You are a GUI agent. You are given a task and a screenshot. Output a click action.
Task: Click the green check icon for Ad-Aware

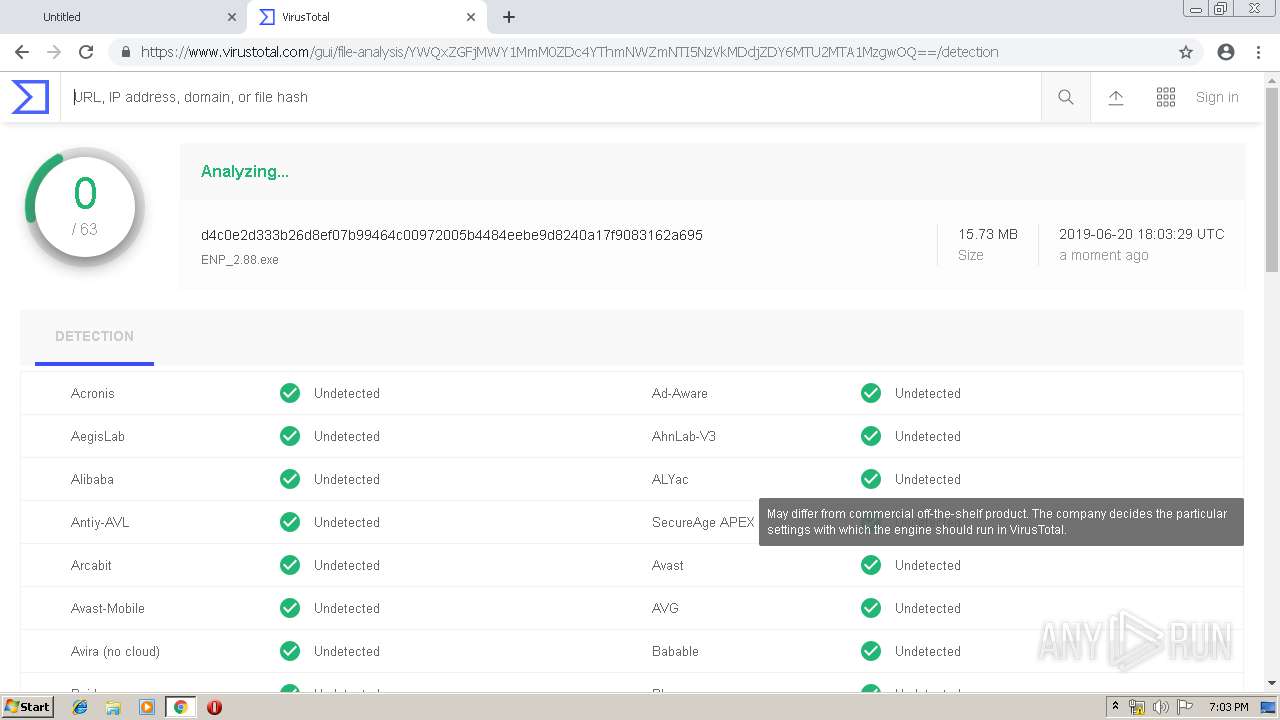pos(871,393)
